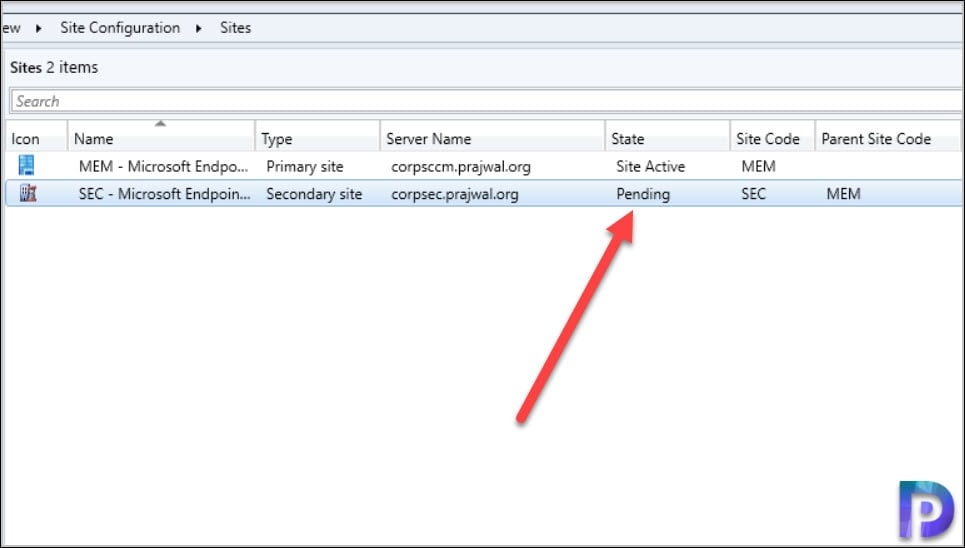
Task: Click server name corpsccm.prajwal.org
Action: [461, 166]
